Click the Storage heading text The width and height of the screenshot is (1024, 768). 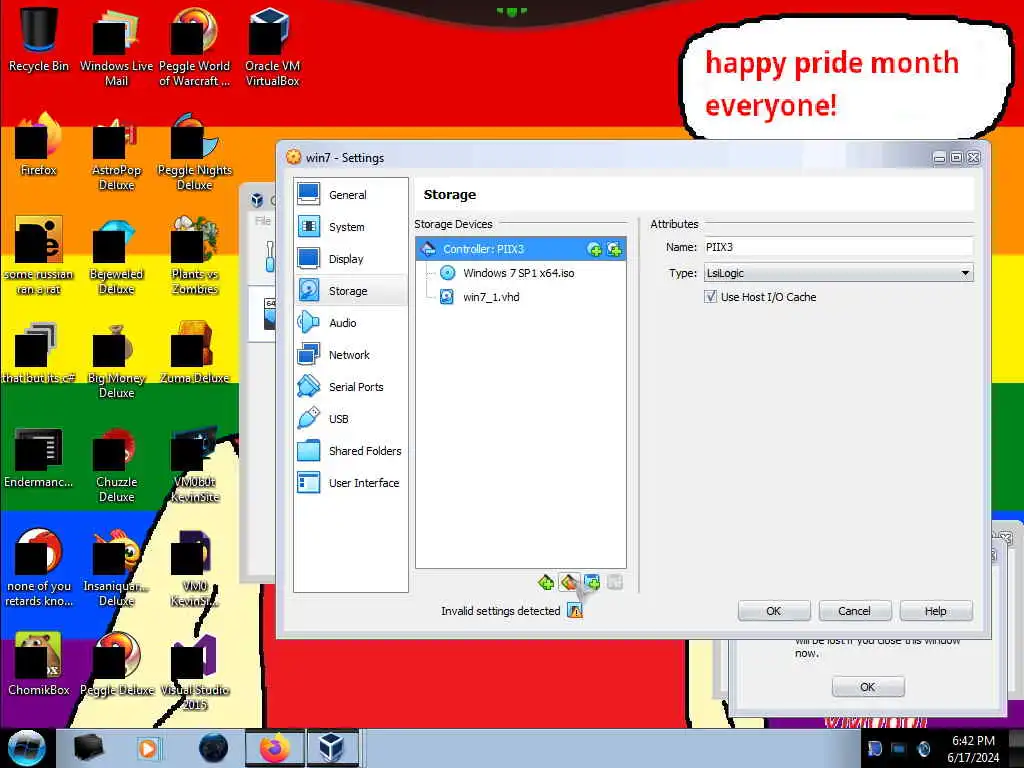tap(449, 195)
